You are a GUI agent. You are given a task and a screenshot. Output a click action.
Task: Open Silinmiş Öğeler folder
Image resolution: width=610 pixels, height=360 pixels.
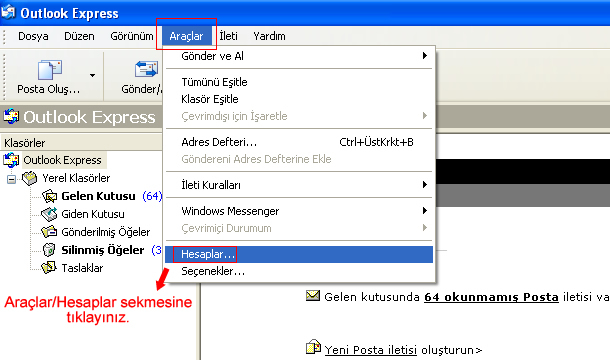click(x=103, y=250)
